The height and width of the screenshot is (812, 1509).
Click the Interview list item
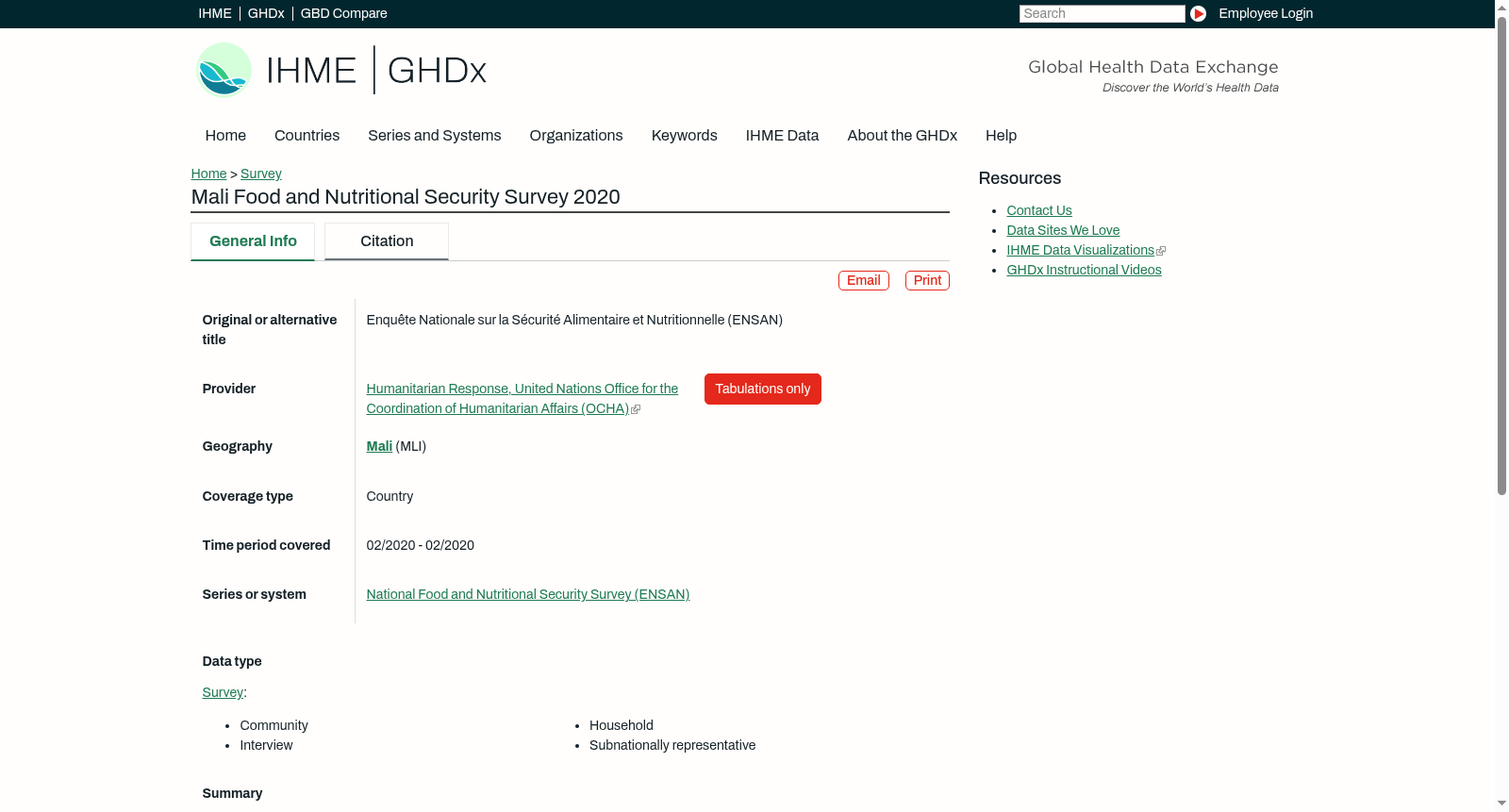[x=266, y=746]
